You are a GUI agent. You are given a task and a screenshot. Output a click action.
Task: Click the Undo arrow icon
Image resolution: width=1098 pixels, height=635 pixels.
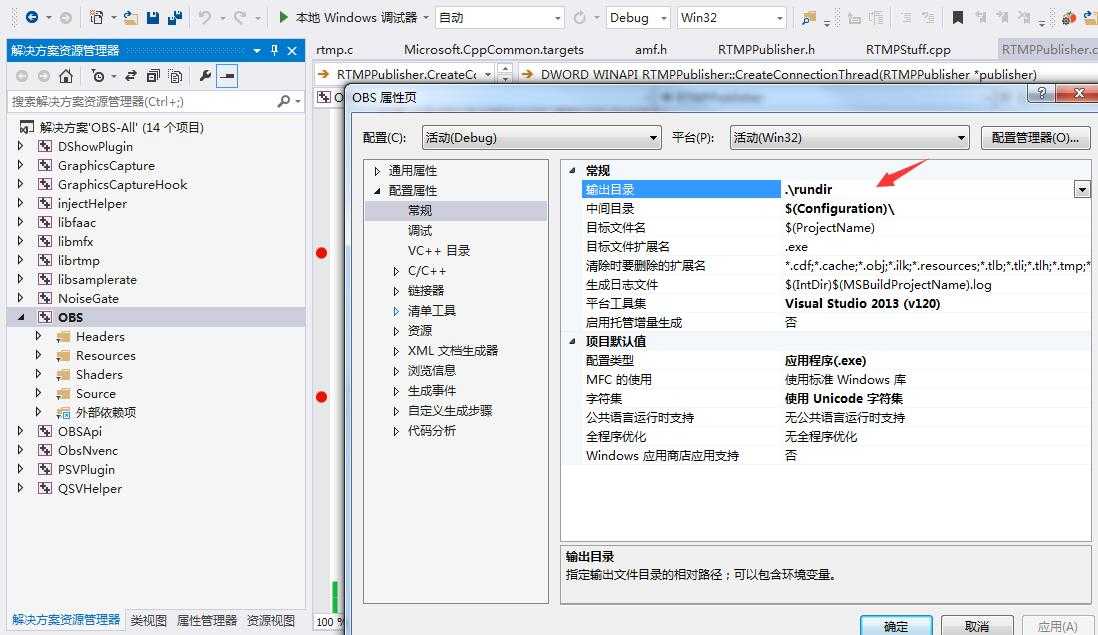tap(204, 17)
